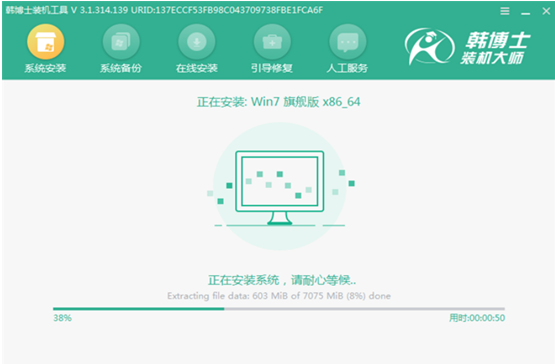This screenshot has width=555, height=364.
Task: Click the title bar version text
Action: (164, 10)
